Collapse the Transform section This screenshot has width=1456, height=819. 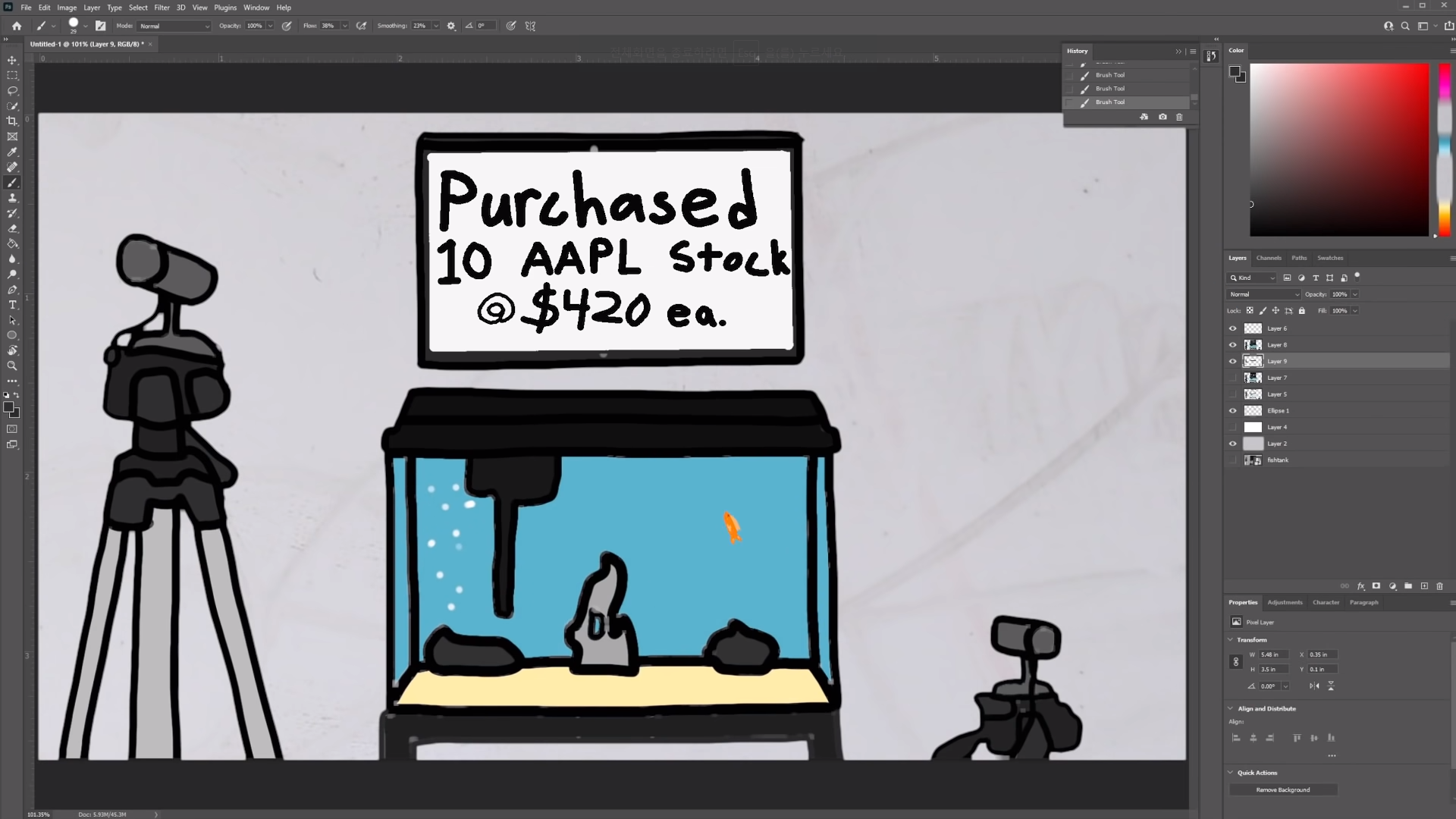(1231, 640)
